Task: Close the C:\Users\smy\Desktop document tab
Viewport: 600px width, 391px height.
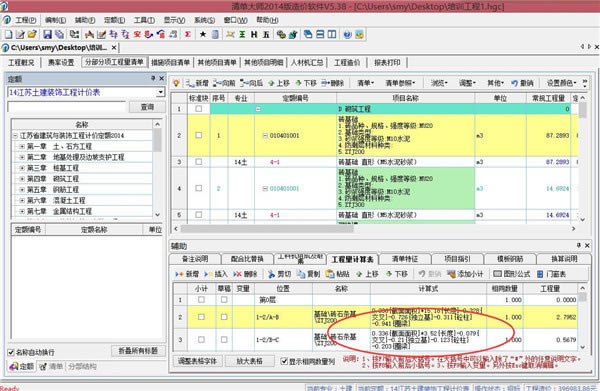Action: tap(114, 47)
